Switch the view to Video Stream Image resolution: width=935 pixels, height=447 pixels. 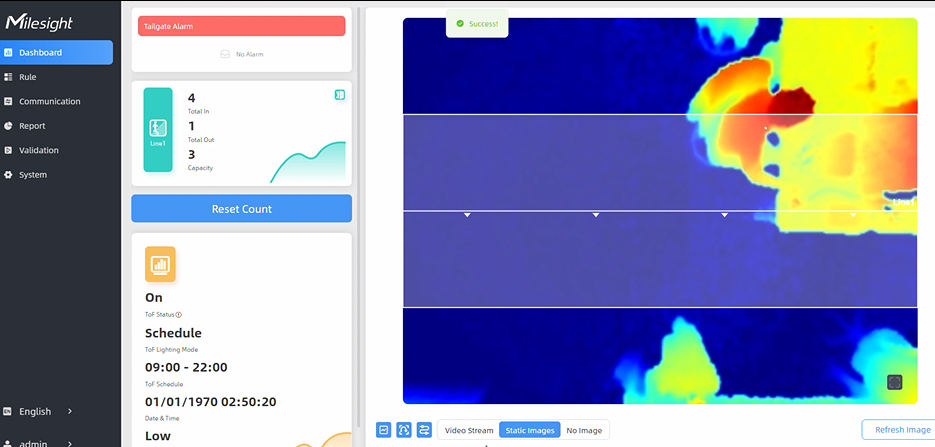(469, 430)
